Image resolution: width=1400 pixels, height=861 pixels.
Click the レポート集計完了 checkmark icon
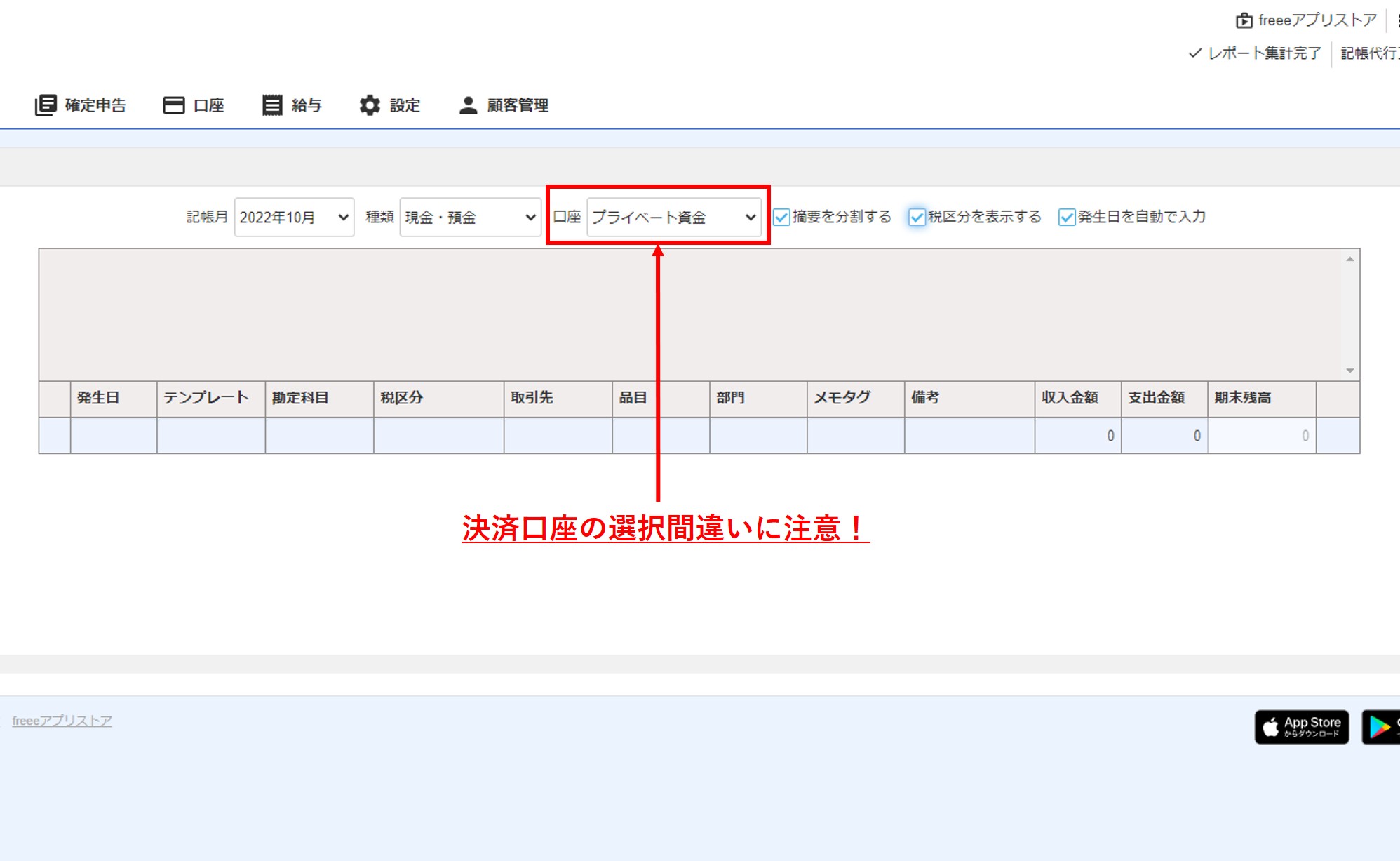tap(1195, 53)
